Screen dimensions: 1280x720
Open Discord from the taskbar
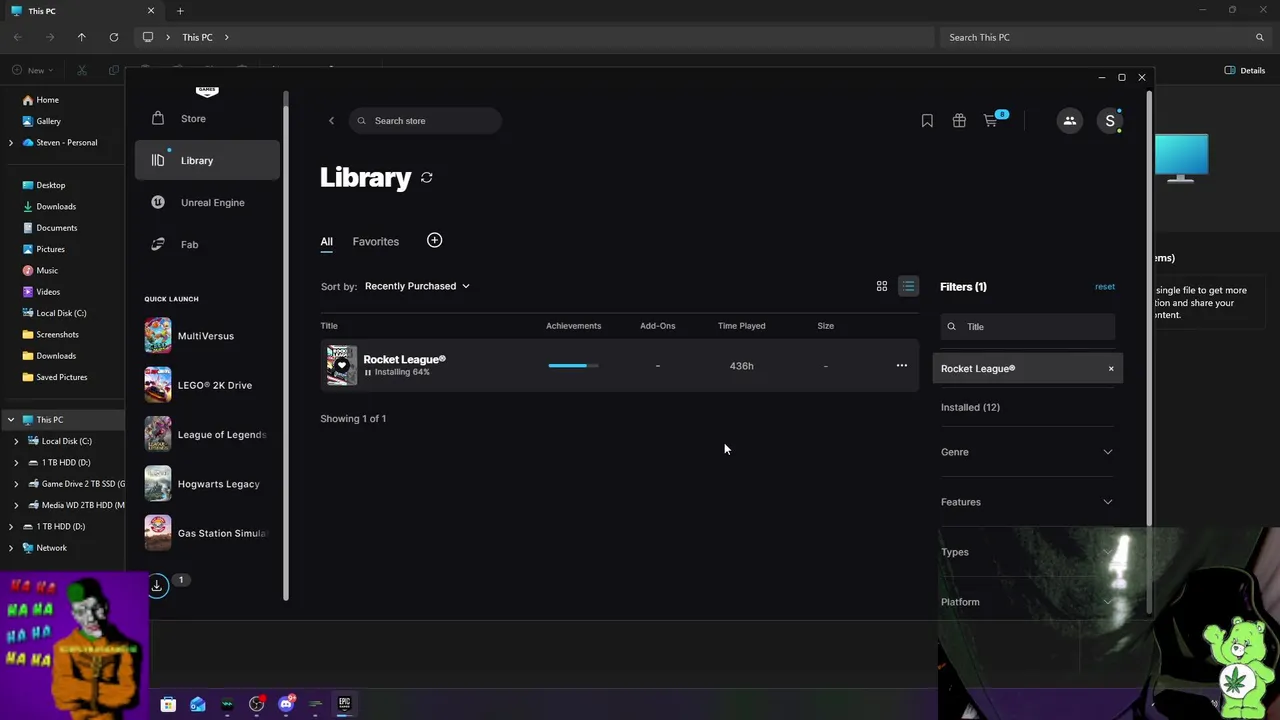(286, 704)
